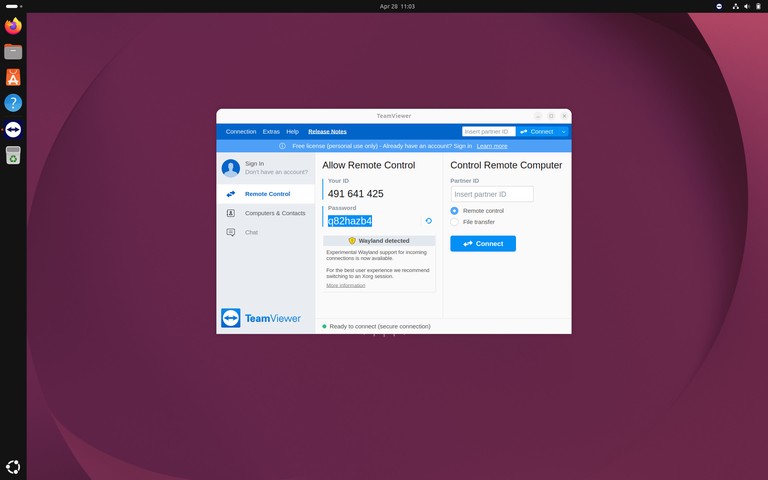Select the Remote control radio button
Viewport: 768px width, 480px height.
click(454, 211)
